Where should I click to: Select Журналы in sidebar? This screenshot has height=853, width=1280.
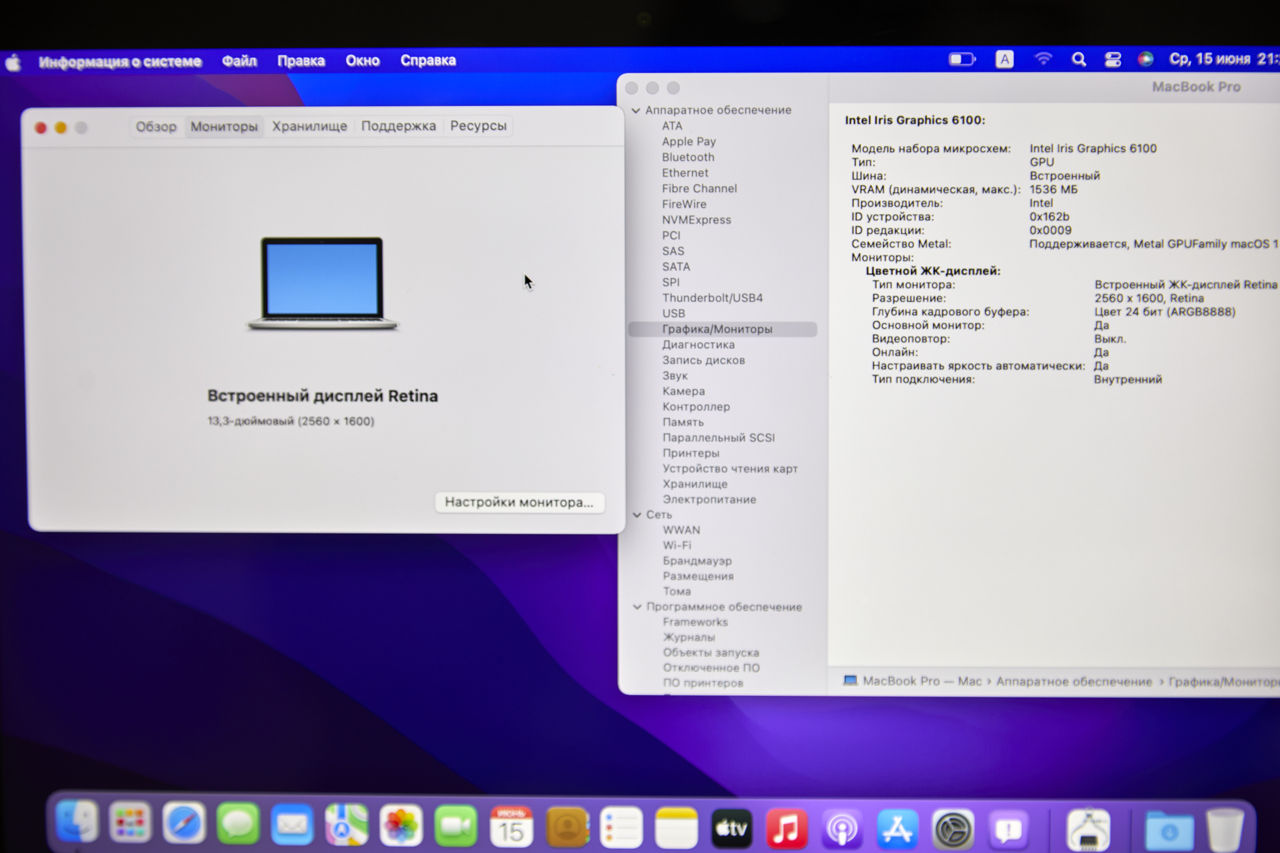click(x=688, y=637)
